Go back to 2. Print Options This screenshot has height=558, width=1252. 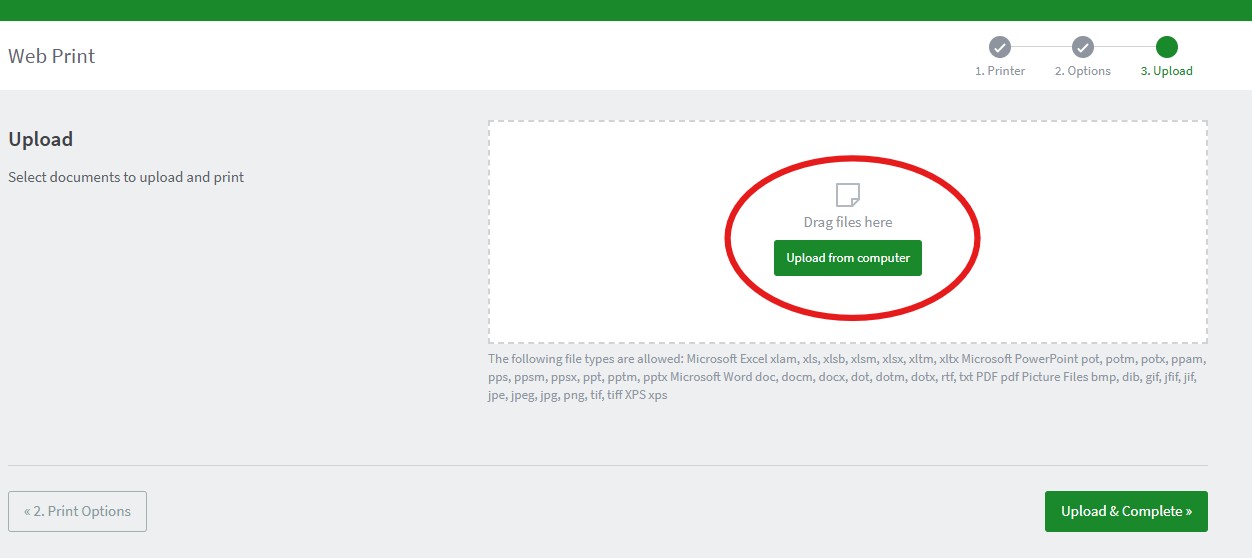click(78, 511)
